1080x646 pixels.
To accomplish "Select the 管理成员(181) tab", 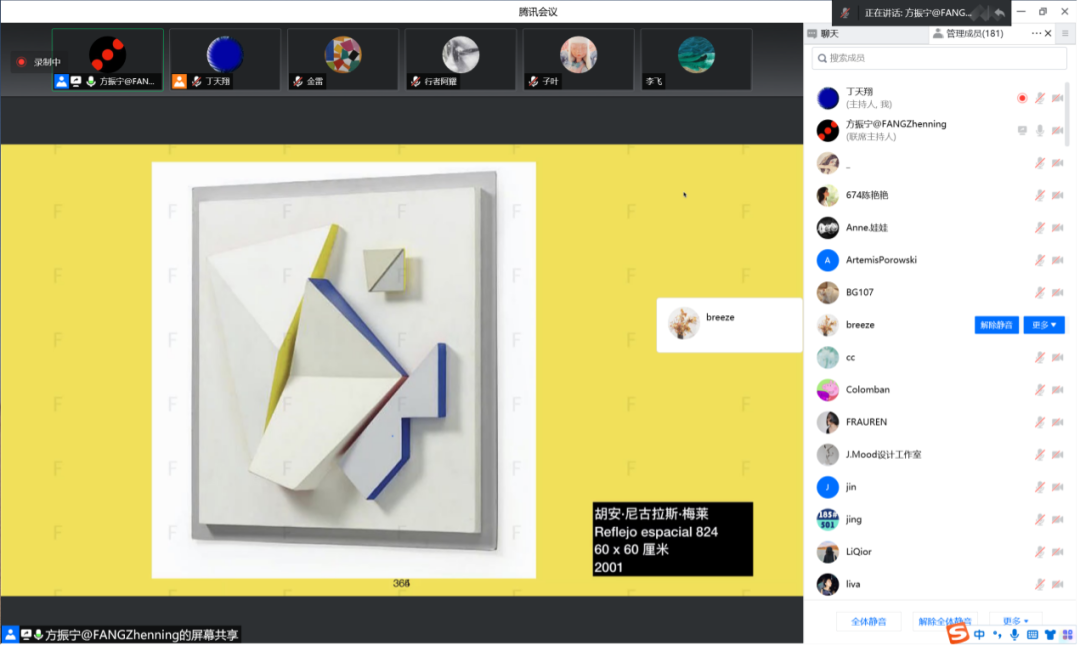I will coord(968,34).
